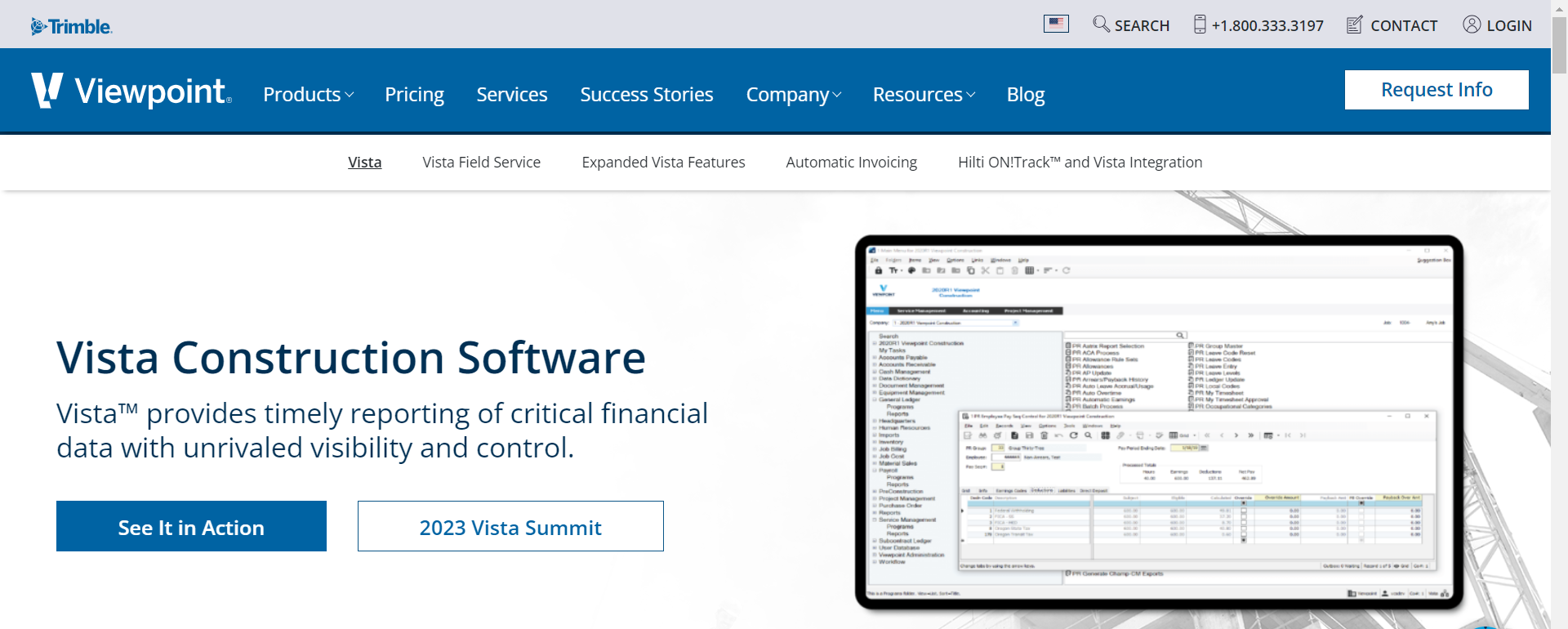Expand the Products dropdown menu
Image resolution: width=1568 pixels, height=629 pixels.
(x=308, y=95)
